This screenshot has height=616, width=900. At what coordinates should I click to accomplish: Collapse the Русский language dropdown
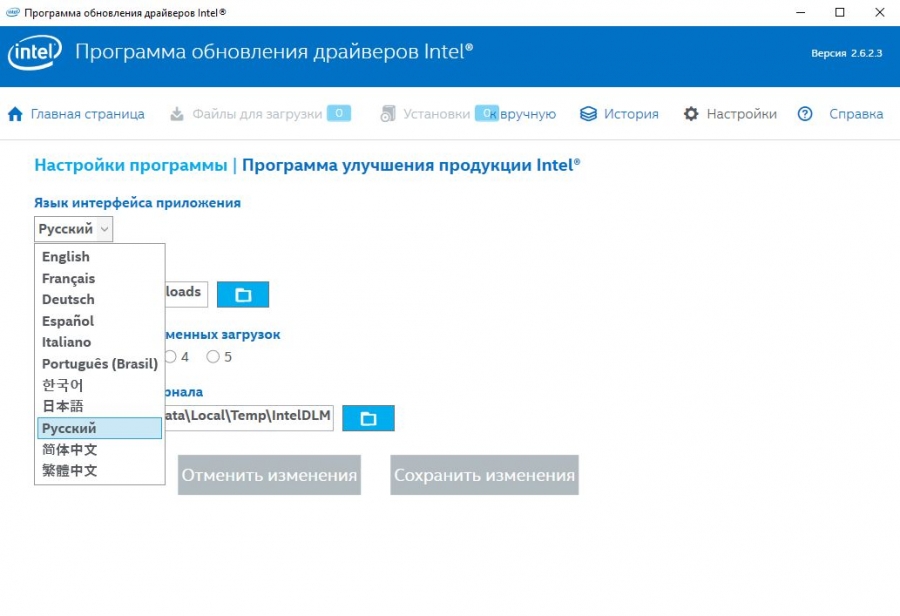coord(74,229)
